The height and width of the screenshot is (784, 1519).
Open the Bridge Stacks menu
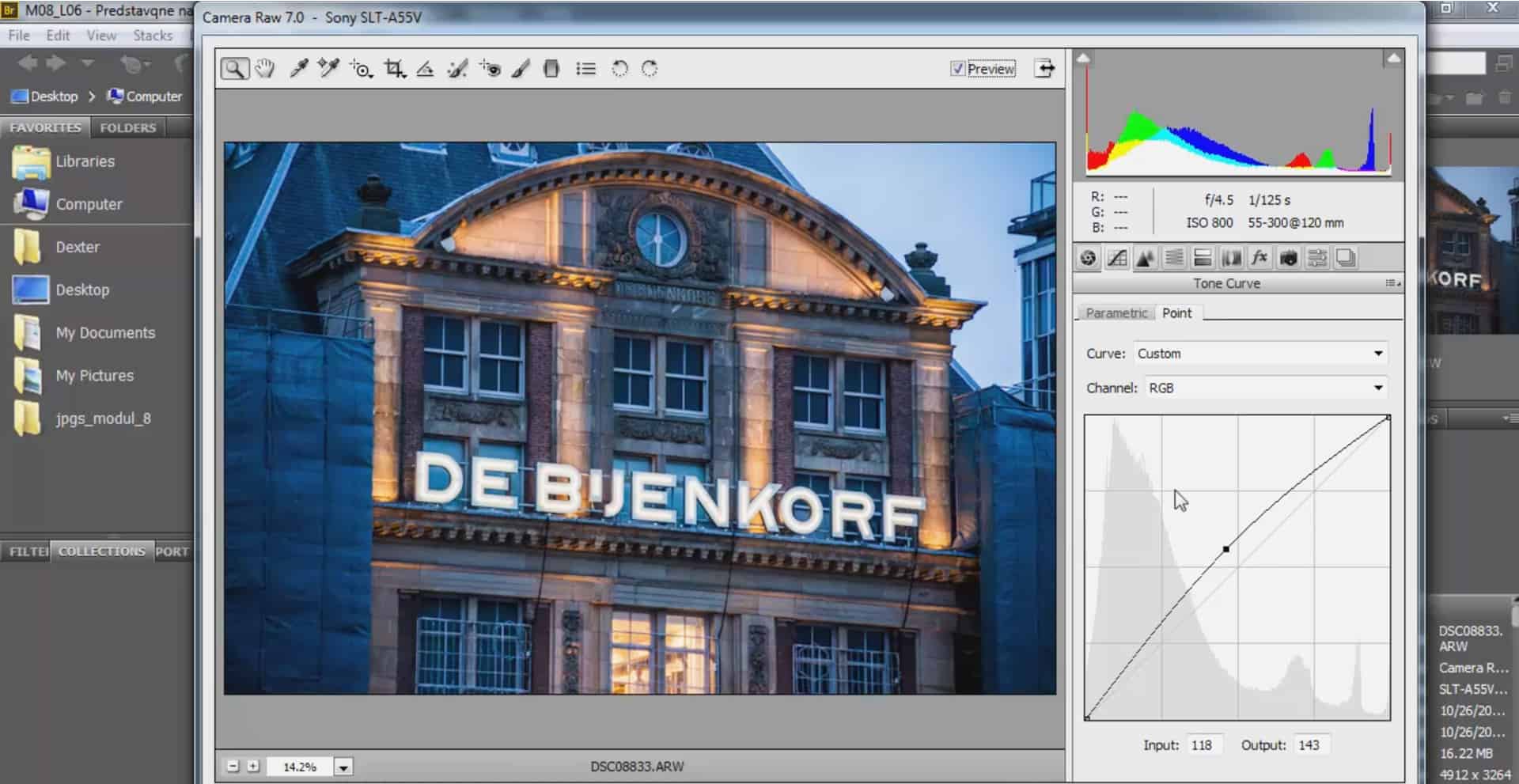(153, 36)
